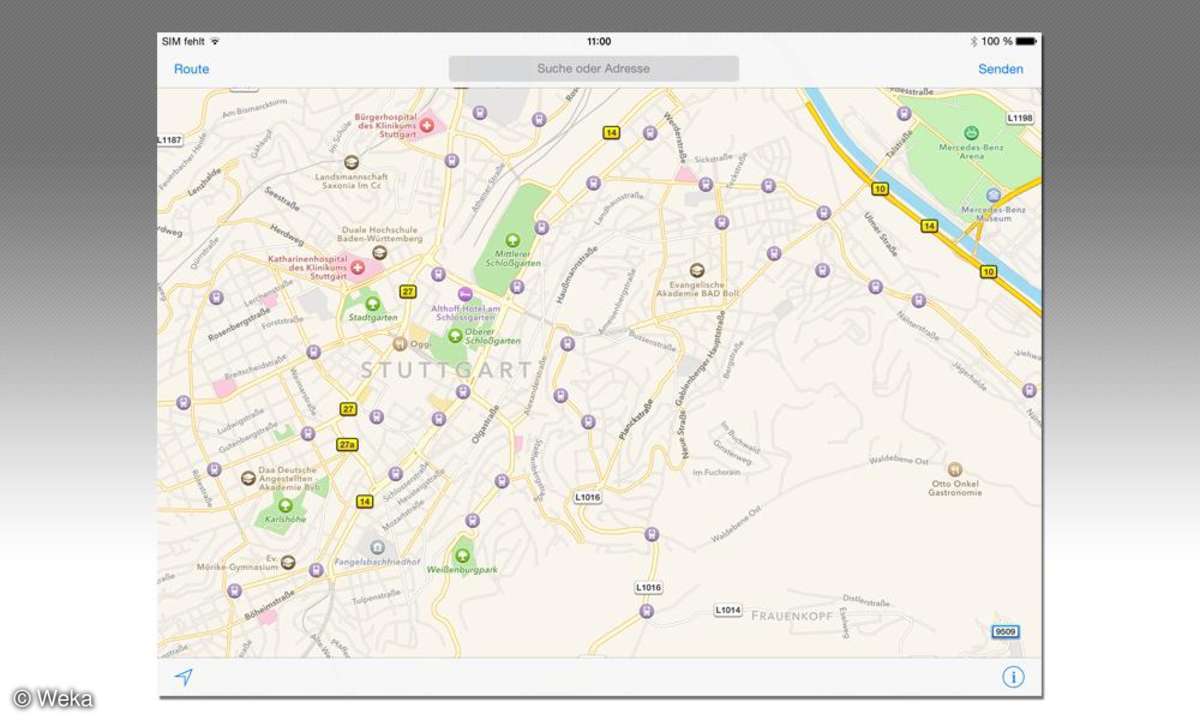Open the map info button
The width and height of the screenshot is (1200, 720).
[1013, 677]
